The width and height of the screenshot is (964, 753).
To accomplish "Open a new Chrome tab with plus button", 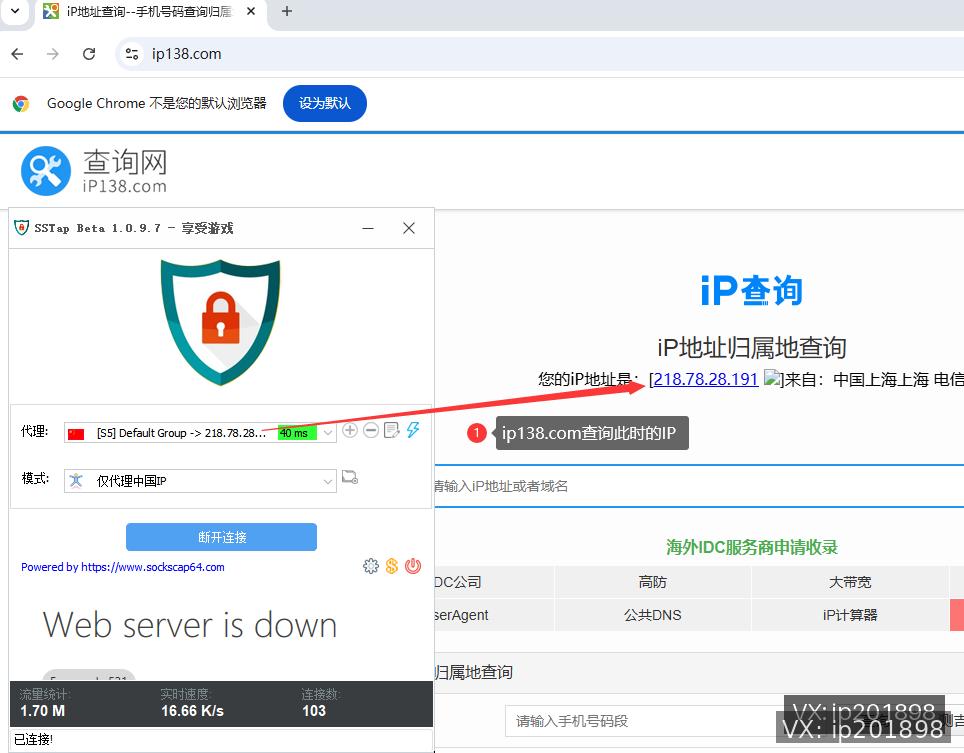I will pos(286,11).
